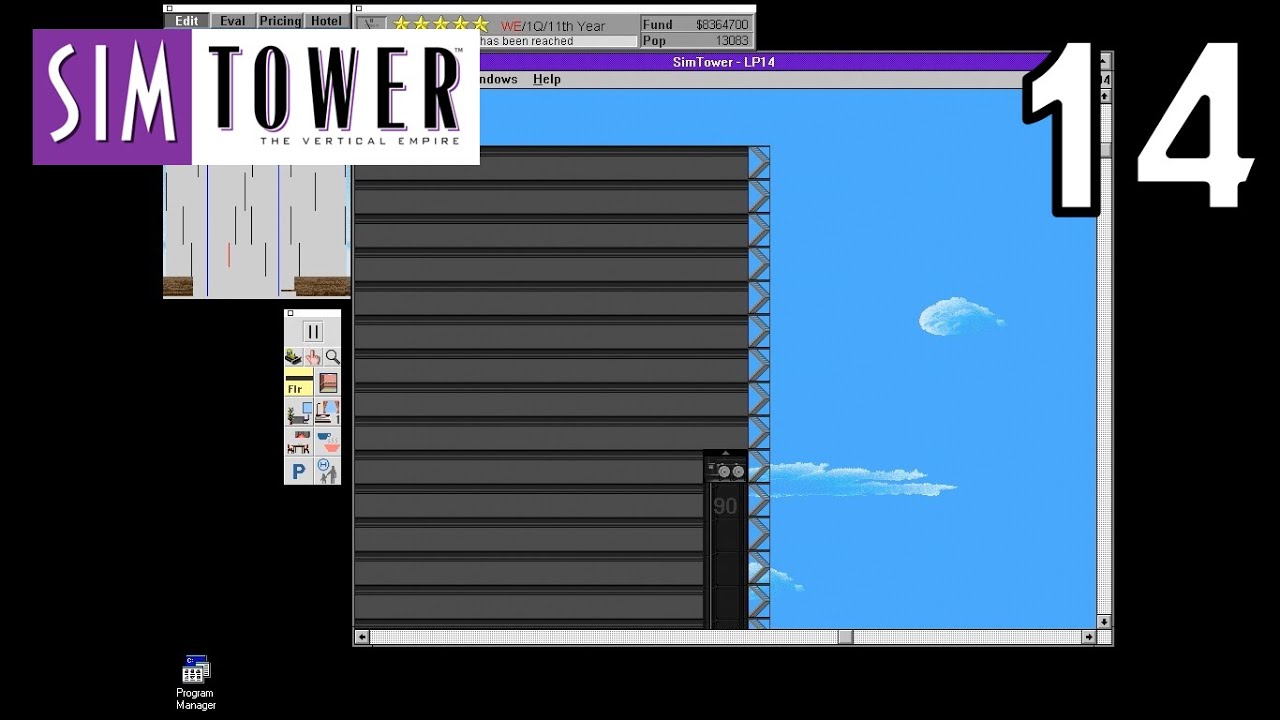Viewport: 1280px width, 720px height.
Task: Switch to the Pricing map mode
Action: pyautogui.click(x=280, y=21)
